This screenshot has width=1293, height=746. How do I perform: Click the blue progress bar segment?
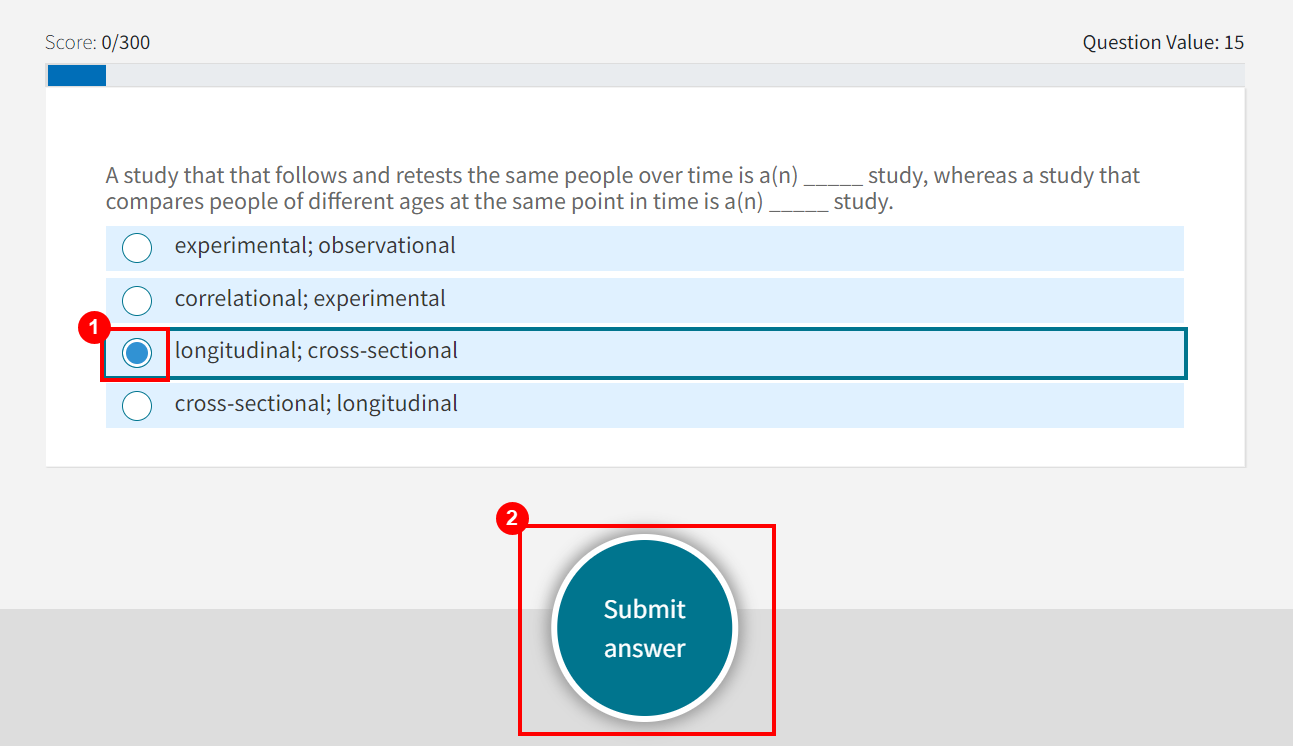coord(76,74)
